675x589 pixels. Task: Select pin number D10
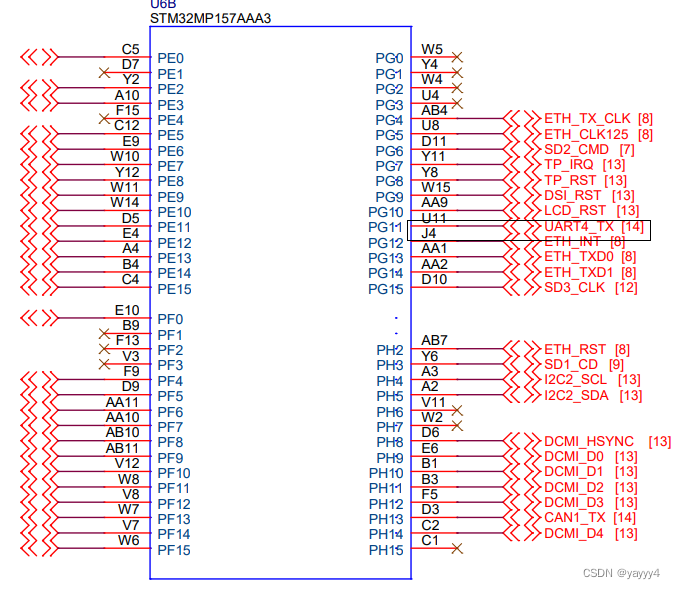click(x=434, y=279)
